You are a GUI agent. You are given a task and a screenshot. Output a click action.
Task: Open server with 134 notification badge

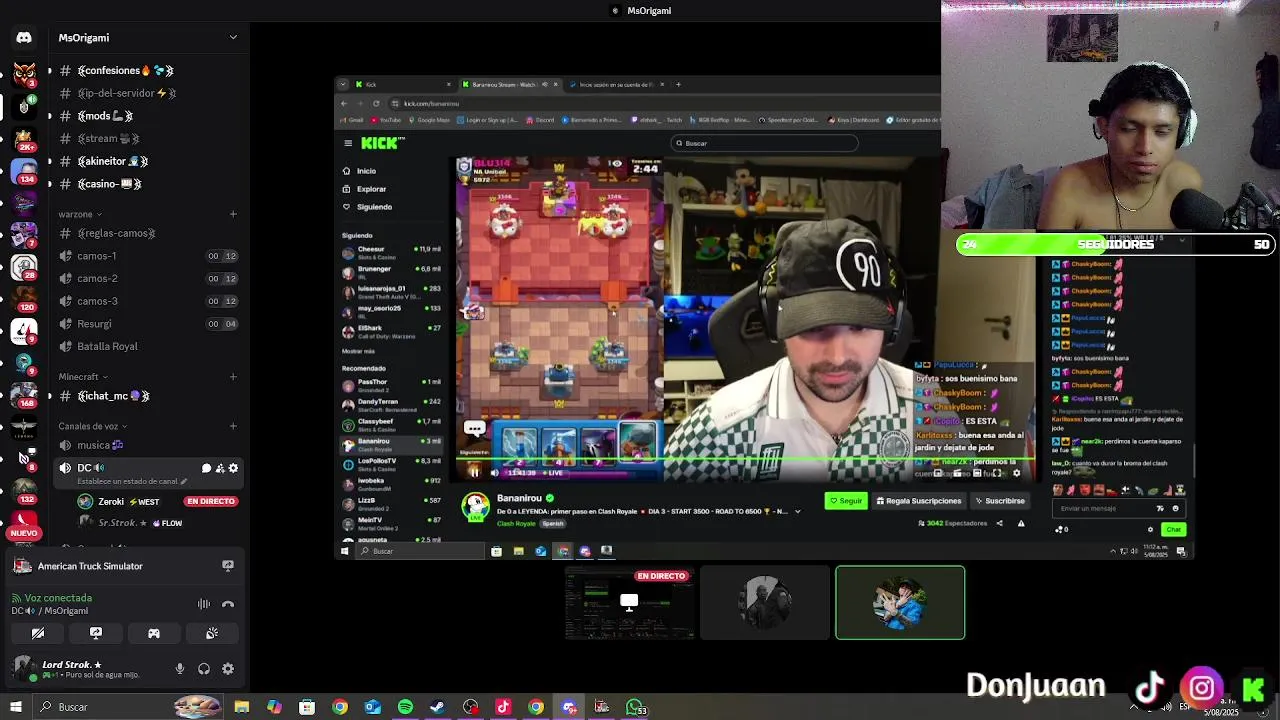[24, 171]
